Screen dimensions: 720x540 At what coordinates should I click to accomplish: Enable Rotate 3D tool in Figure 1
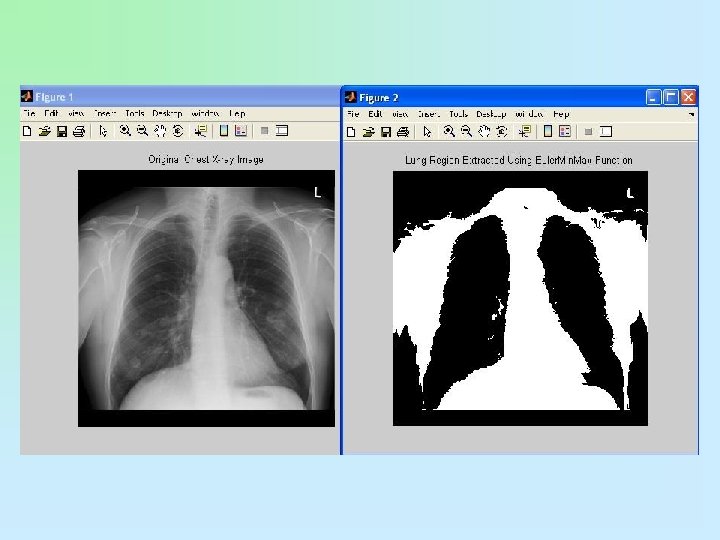coord(178,131)
